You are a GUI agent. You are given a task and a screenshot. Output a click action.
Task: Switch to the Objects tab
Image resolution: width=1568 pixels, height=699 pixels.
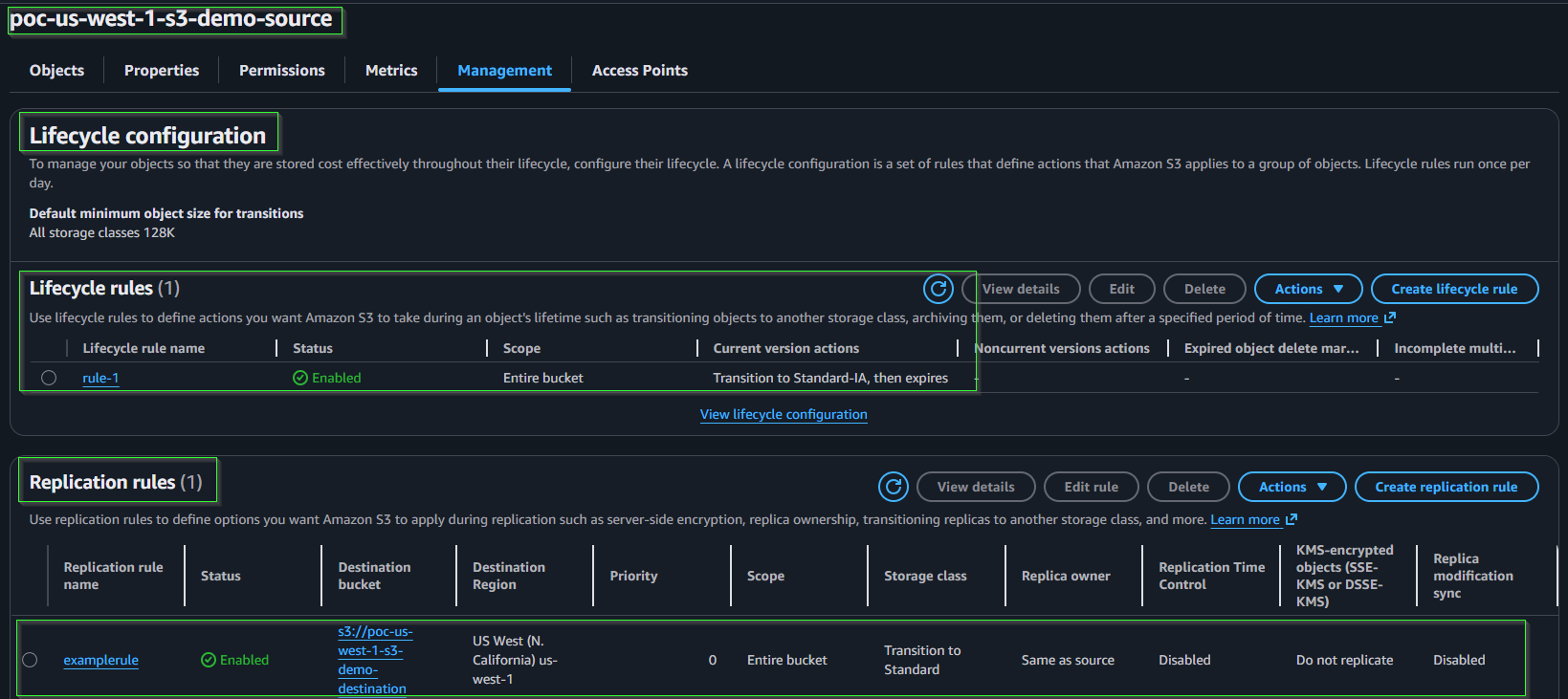pyautogui.click(x=56, y=71)
